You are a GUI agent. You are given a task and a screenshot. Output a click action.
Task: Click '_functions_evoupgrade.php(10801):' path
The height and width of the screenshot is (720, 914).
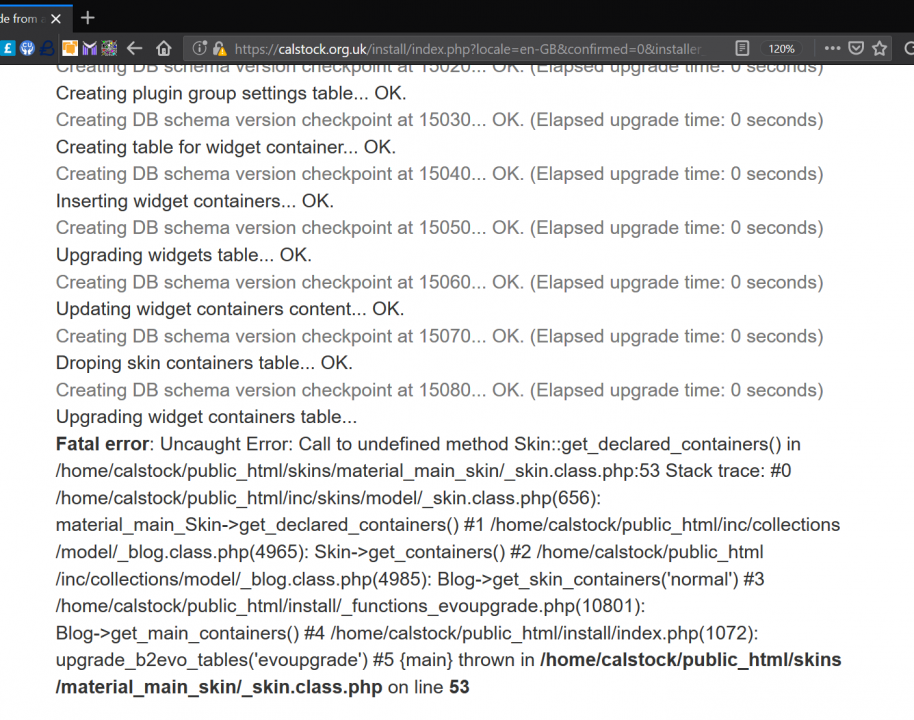click(494, 606)
